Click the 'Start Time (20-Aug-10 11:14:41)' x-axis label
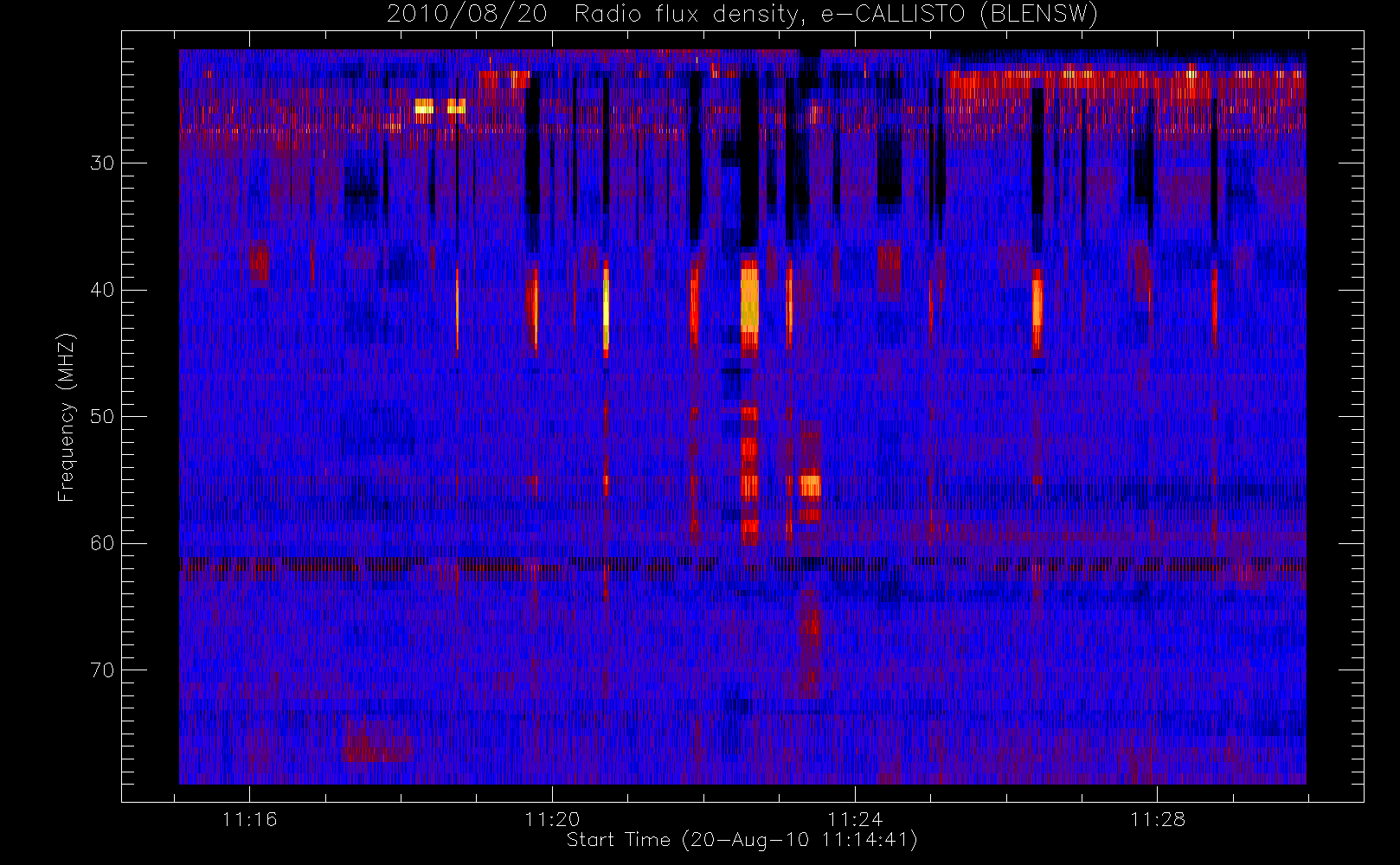Image resolution: width=1400 pixels, height=865 pixels. tap(742, 840)
